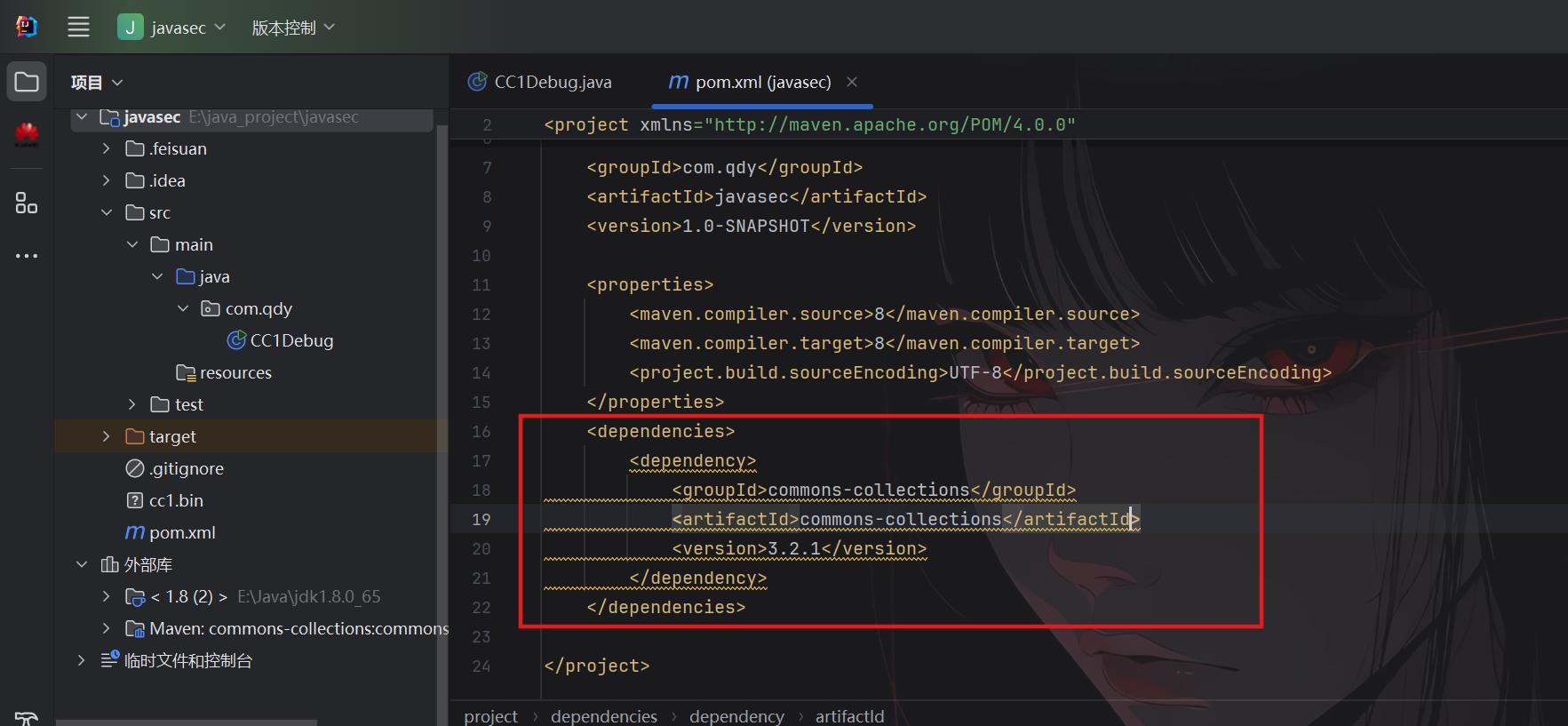Expand the test folder
The image size is (1568, 726).
pyautogui.click(x=132, y=404)
